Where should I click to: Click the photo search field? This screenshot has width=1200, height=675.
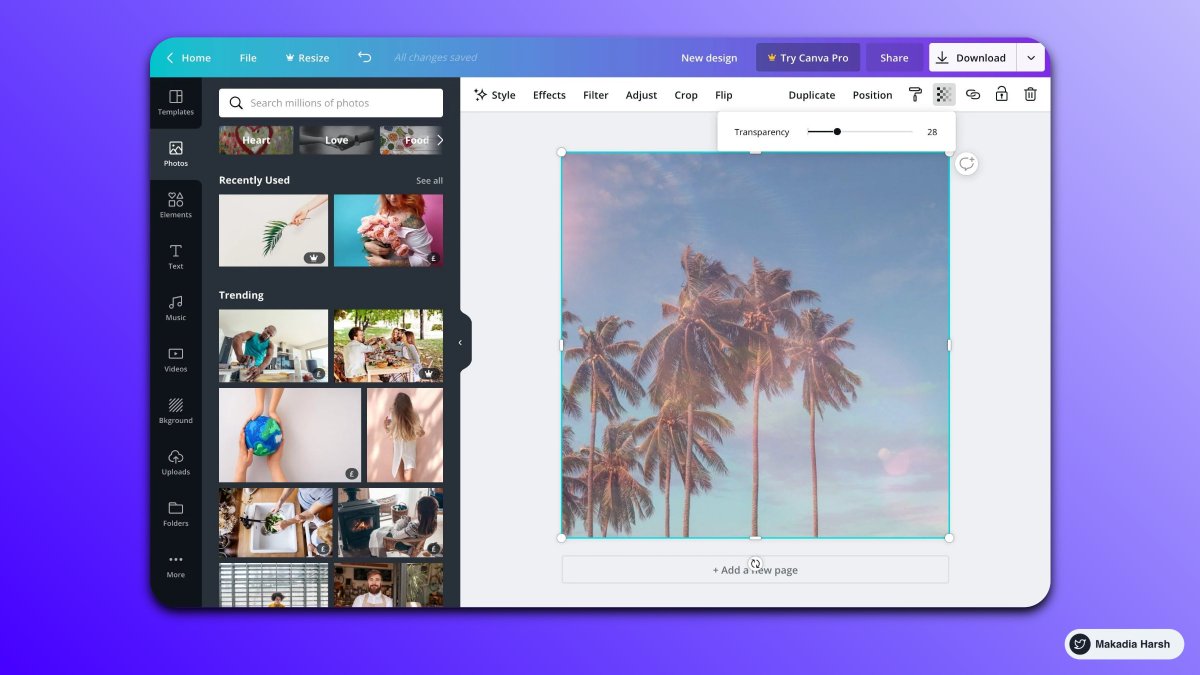pos(331,103)
